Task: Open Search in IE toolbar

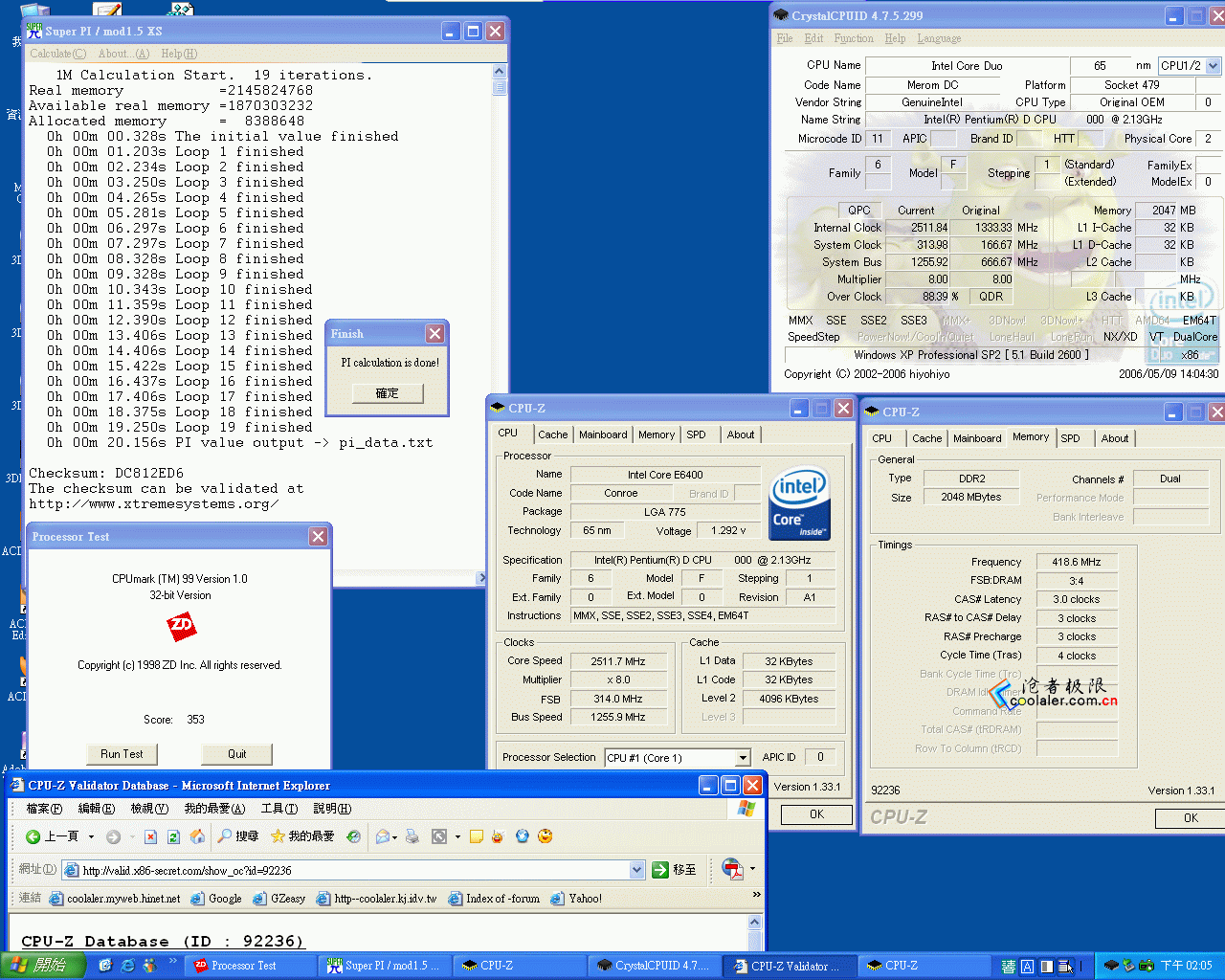Action: click(x=237, y=836)
